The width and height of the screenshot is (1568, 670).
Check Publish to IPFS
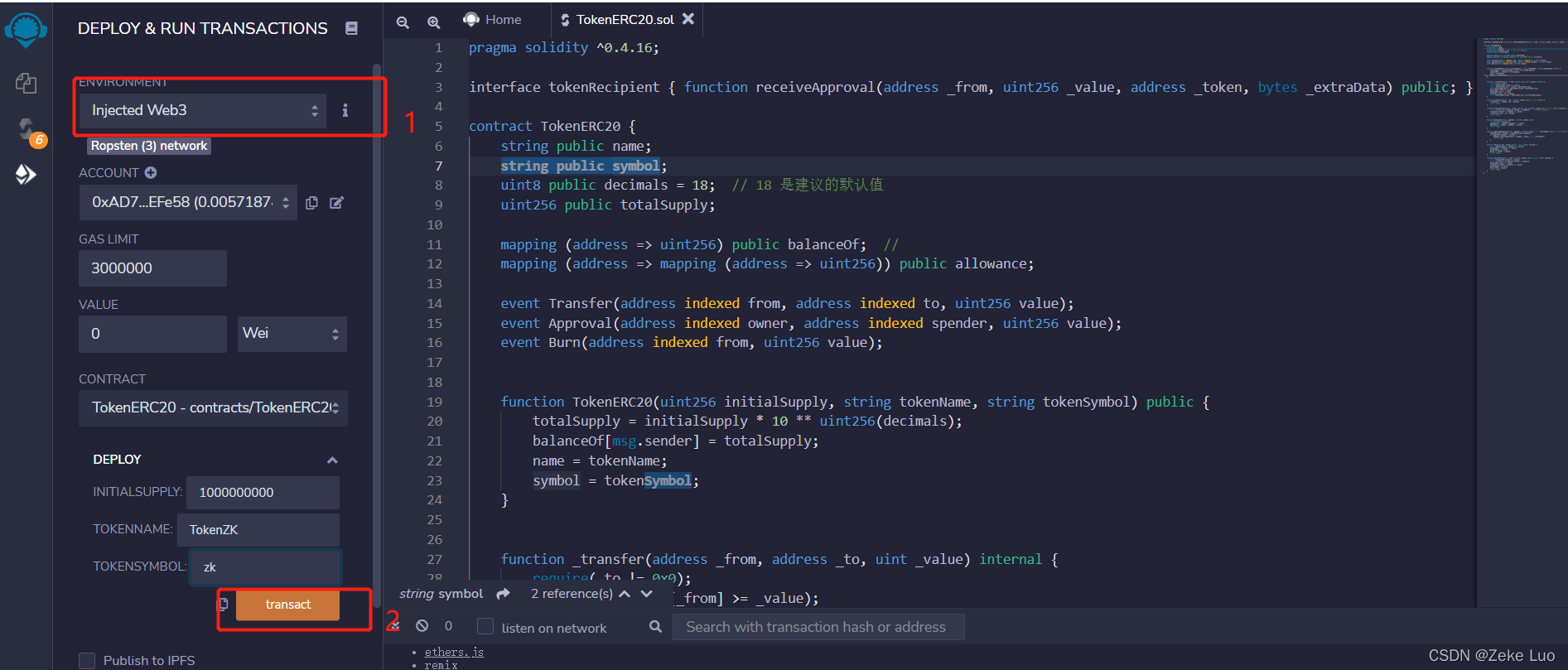click(x=87, y=660)
